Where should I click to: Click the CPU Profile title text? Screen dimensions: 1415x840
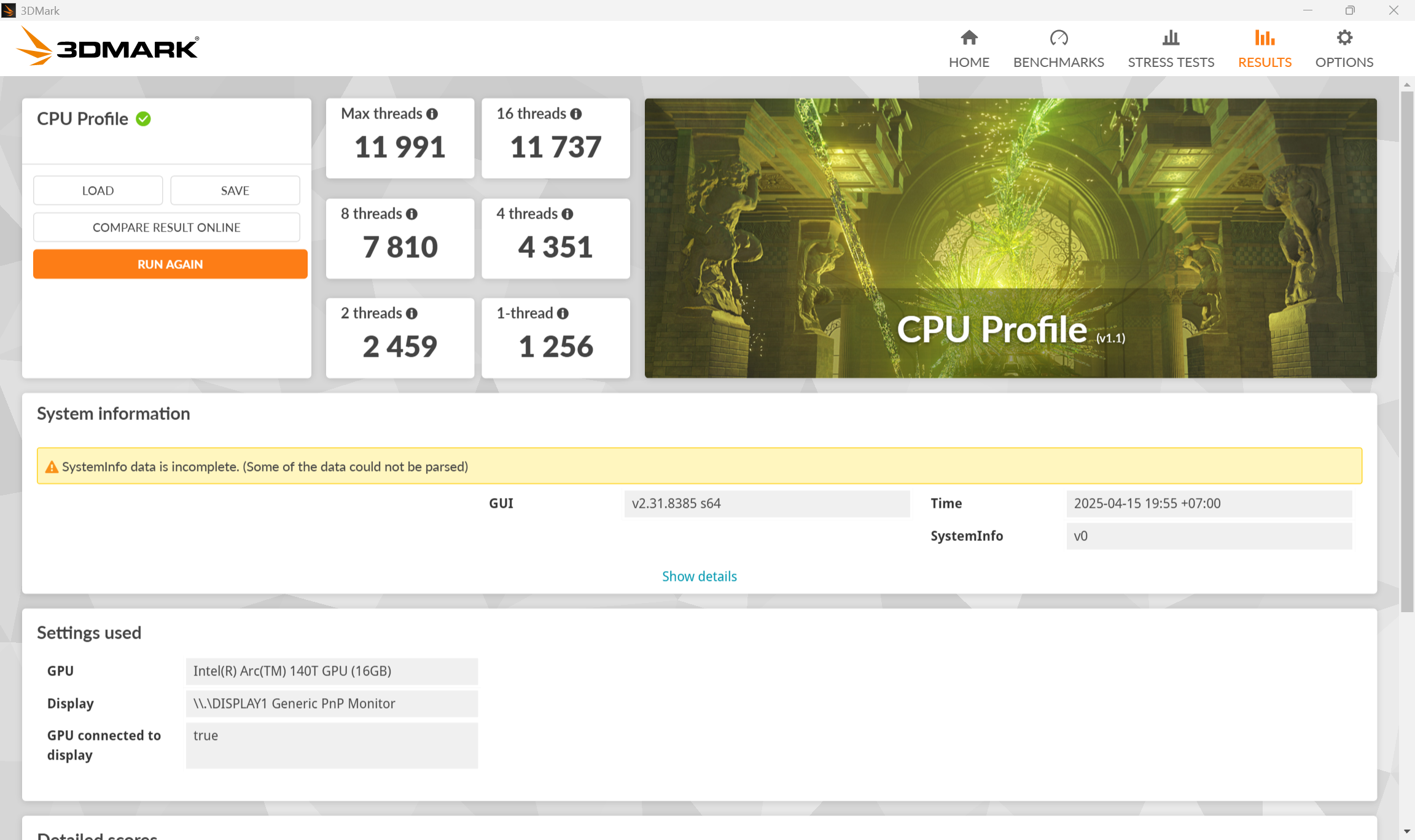coord(82,119)
